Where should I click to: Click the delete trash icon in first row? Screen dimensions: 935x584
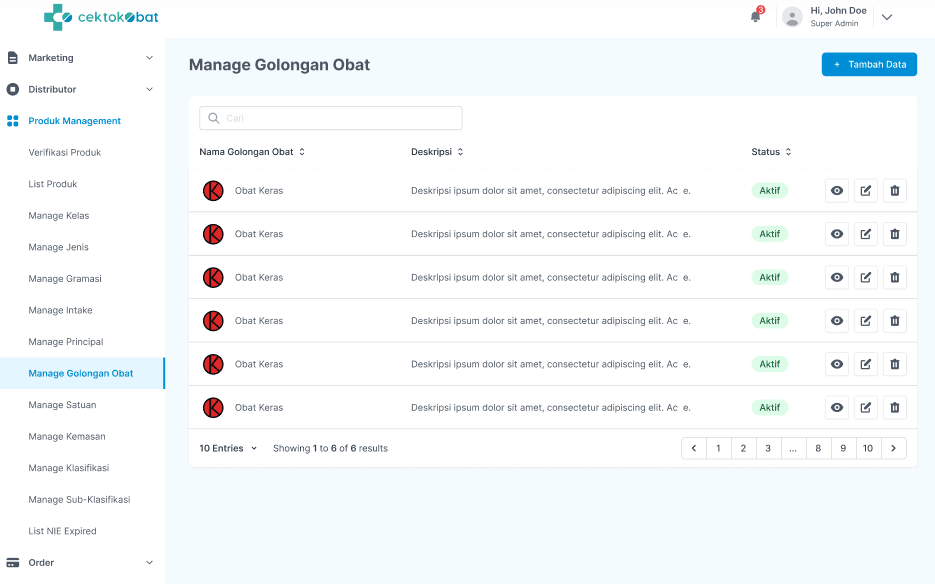[x=895, y=191]
